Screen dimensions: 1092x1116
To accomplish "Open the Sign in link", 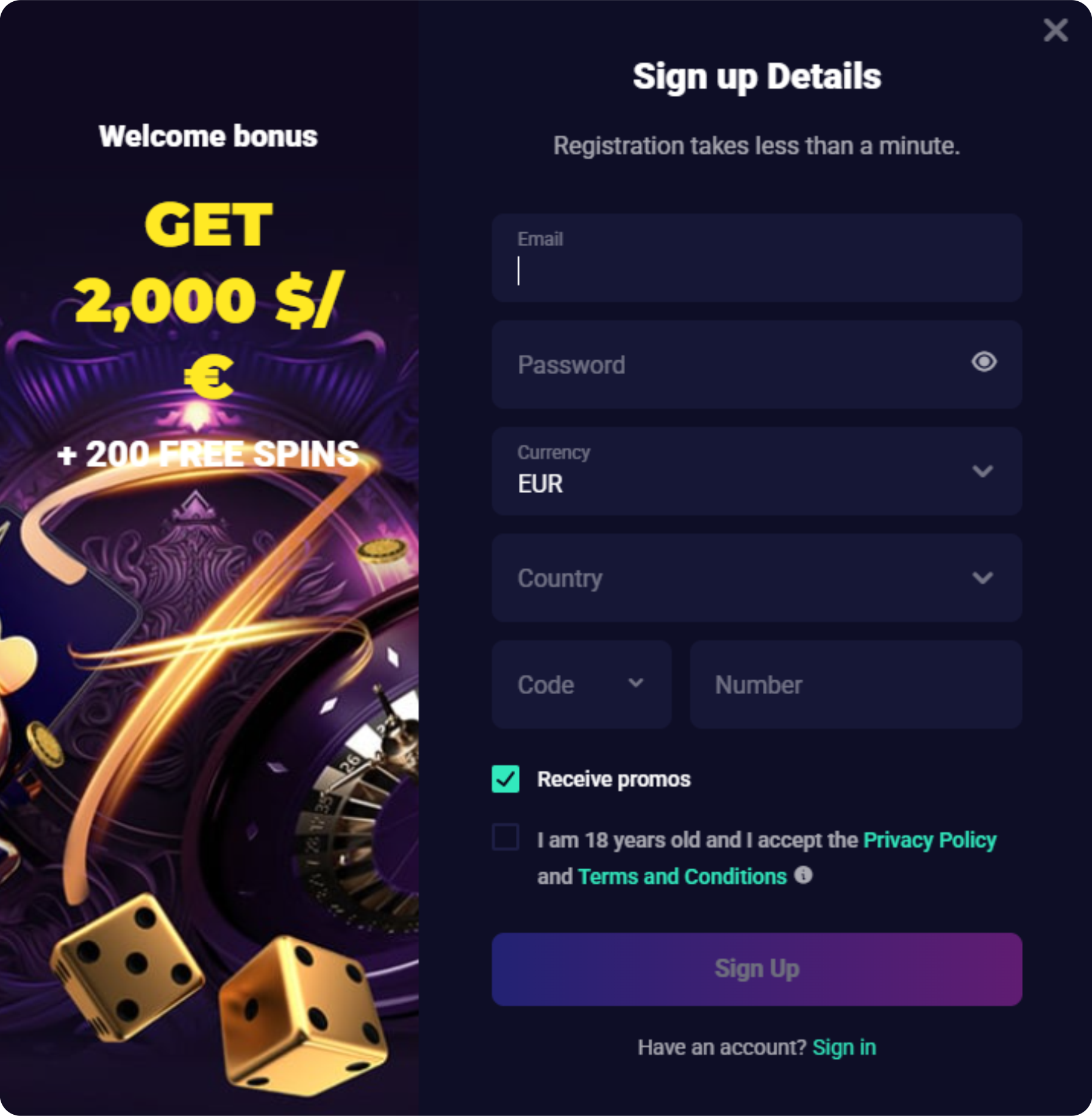I will tap(844, 1047).
